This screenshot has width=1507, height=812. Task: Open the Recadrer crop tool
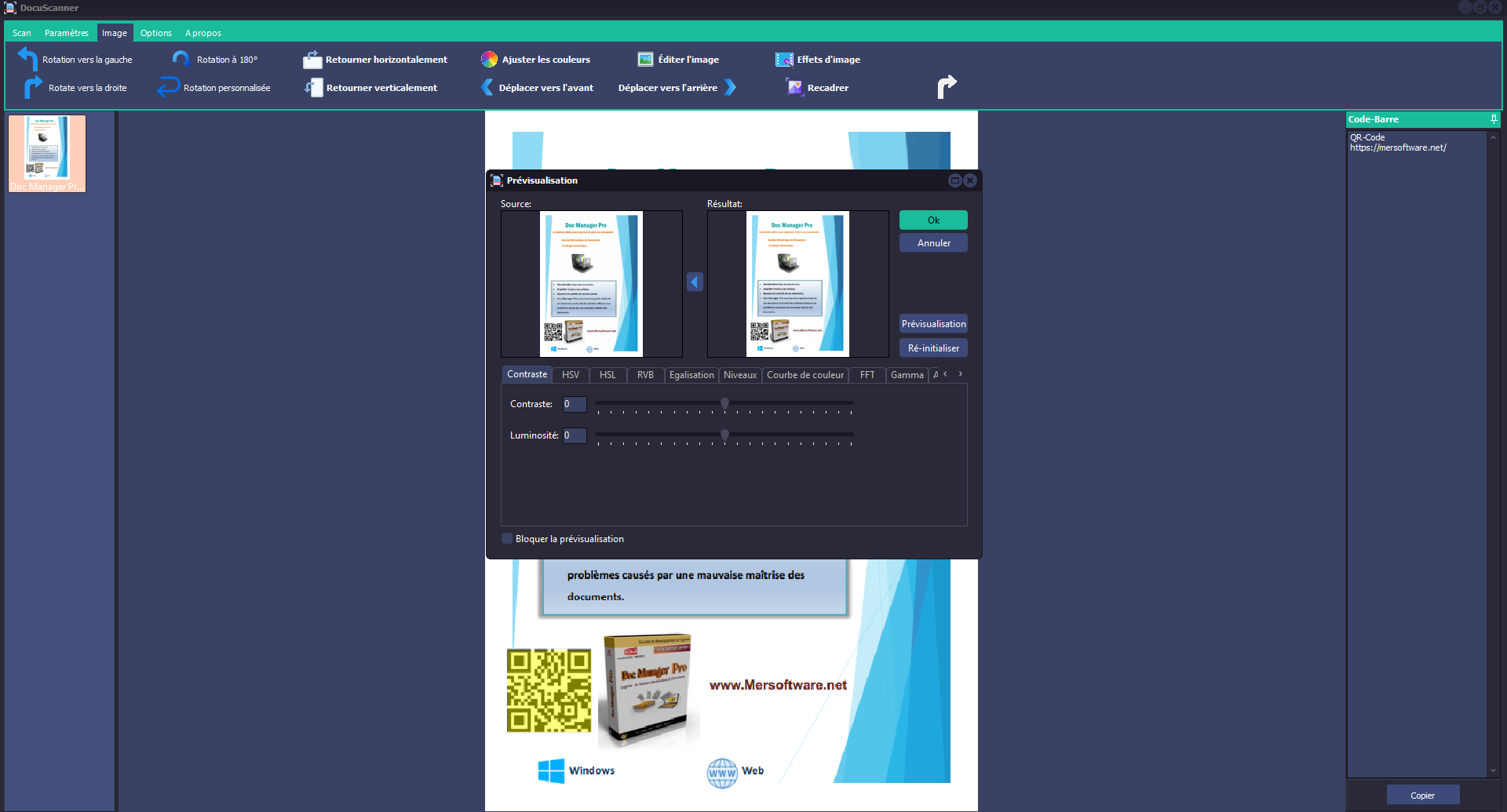794,87
